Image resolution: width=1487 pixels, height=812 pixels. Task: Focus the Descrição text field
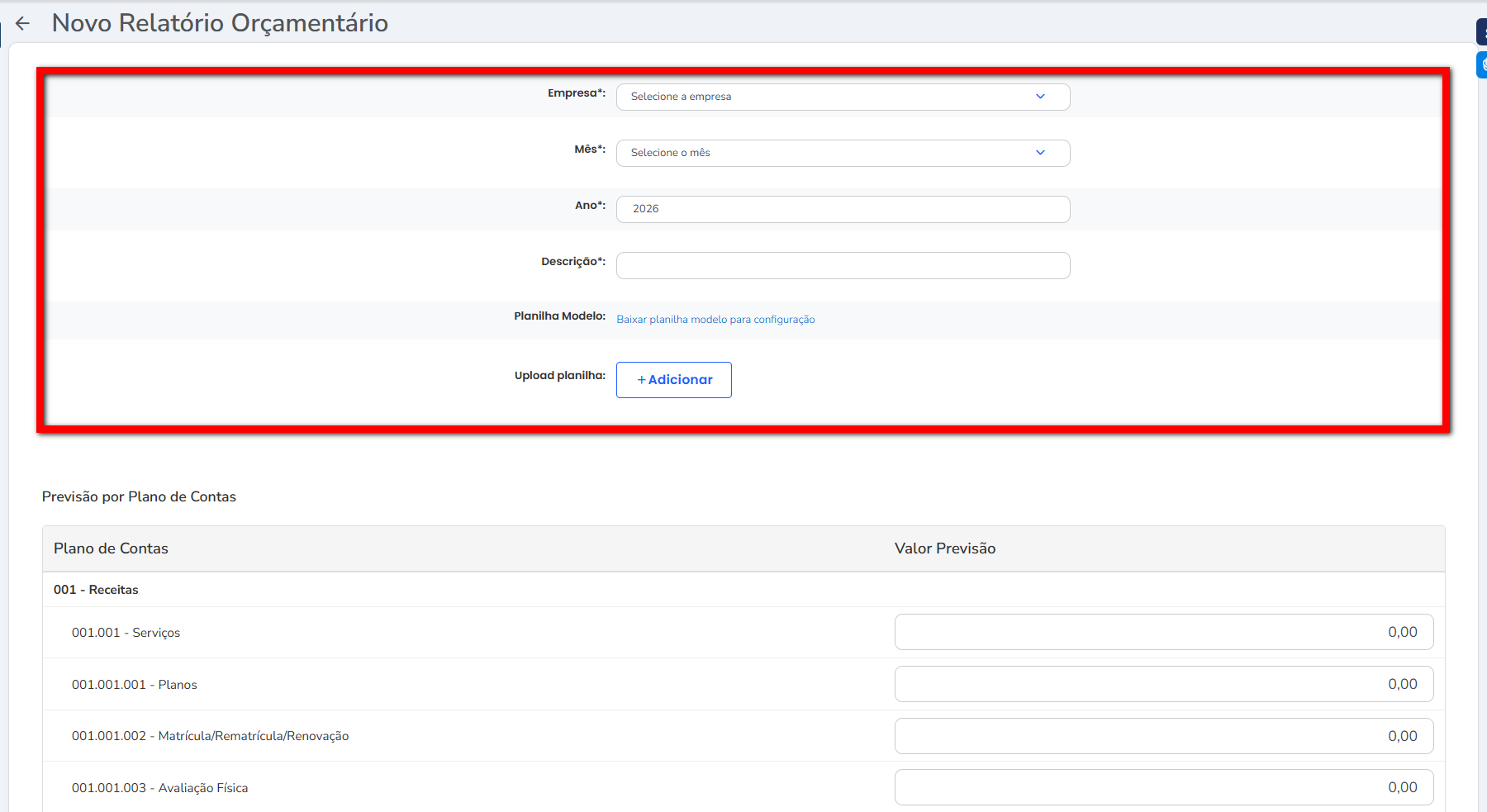pyautogui.click(x=843, y=265)
